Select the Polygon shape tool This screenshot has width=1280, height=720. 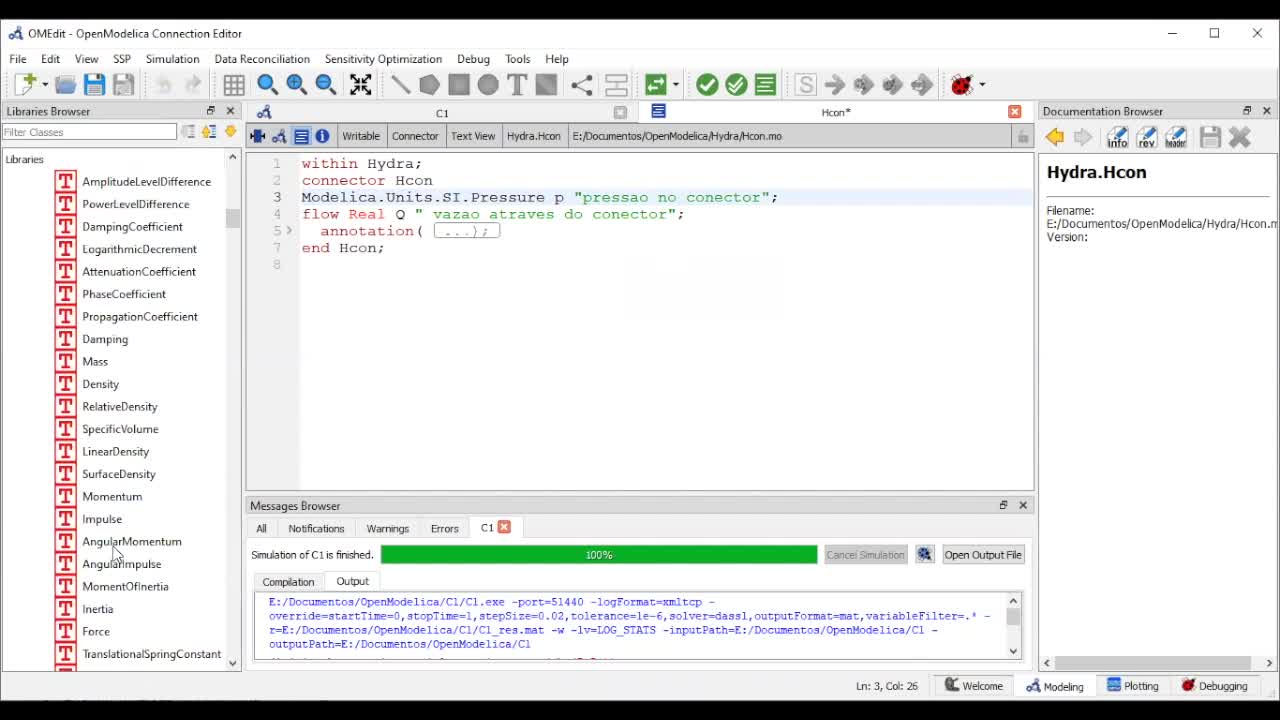(x=429, y=85)
